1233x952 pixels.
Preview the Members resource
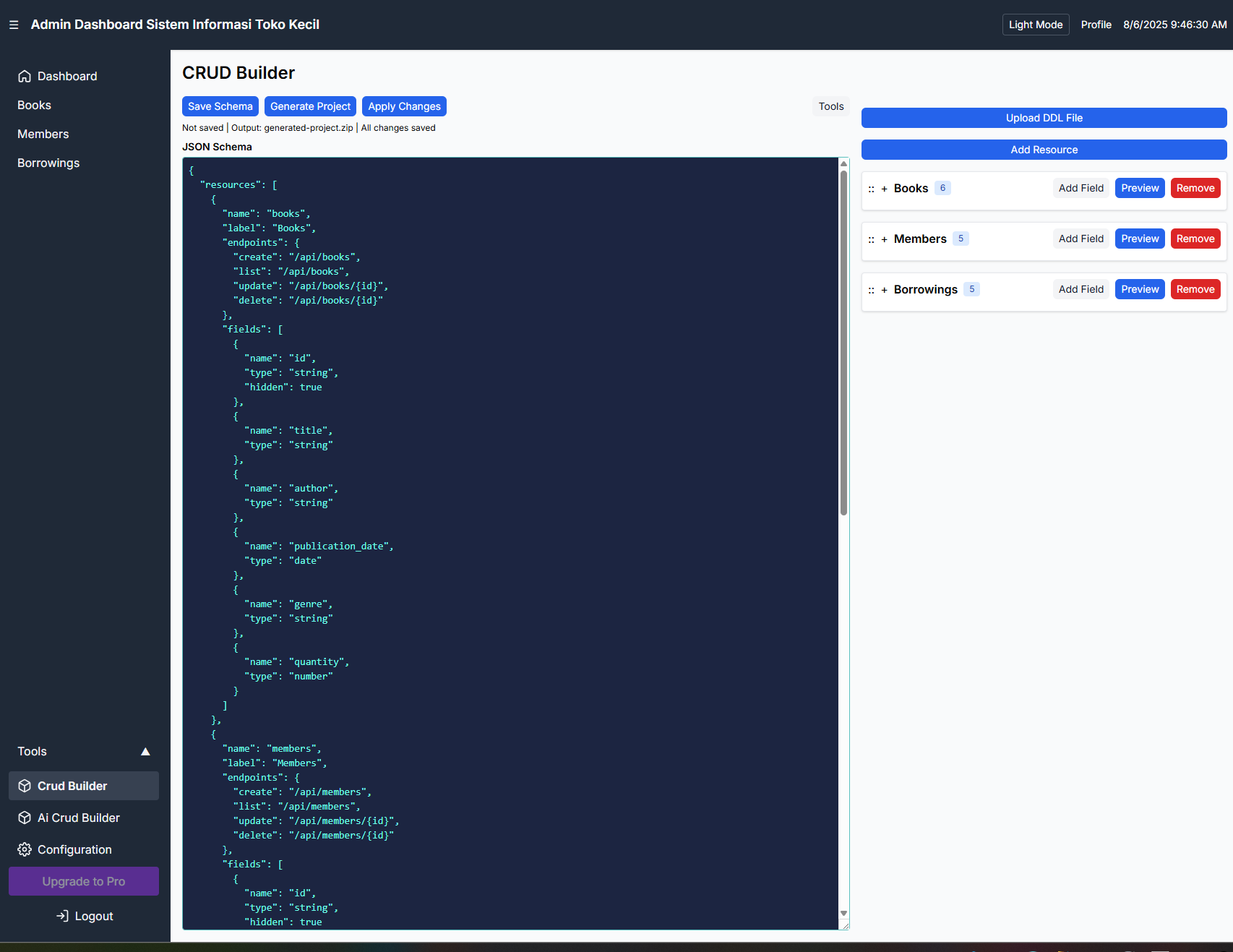point(1140,239)
